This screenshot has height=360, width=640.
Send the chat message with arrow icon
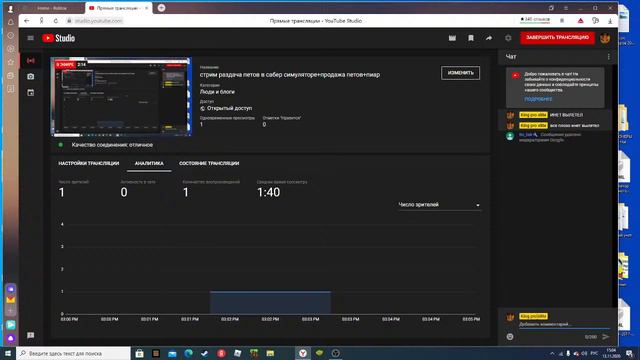(606, 337)
